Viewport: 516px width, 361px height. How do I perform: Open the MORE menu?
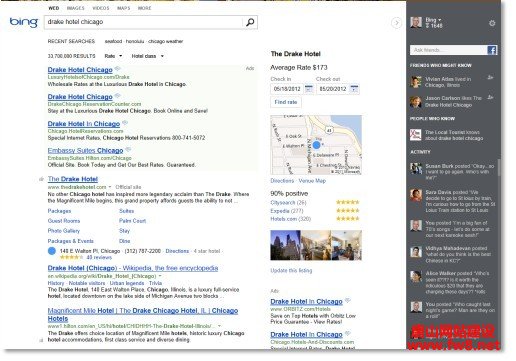coord(144,8)
